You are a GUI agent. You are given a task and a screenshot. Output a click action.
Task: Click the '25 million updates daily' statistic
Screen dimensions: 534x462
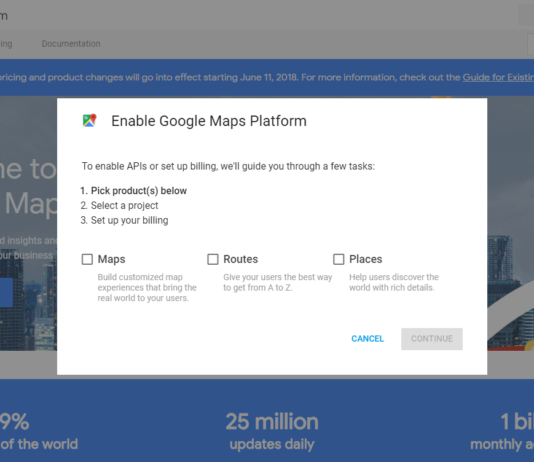(272, 432)
